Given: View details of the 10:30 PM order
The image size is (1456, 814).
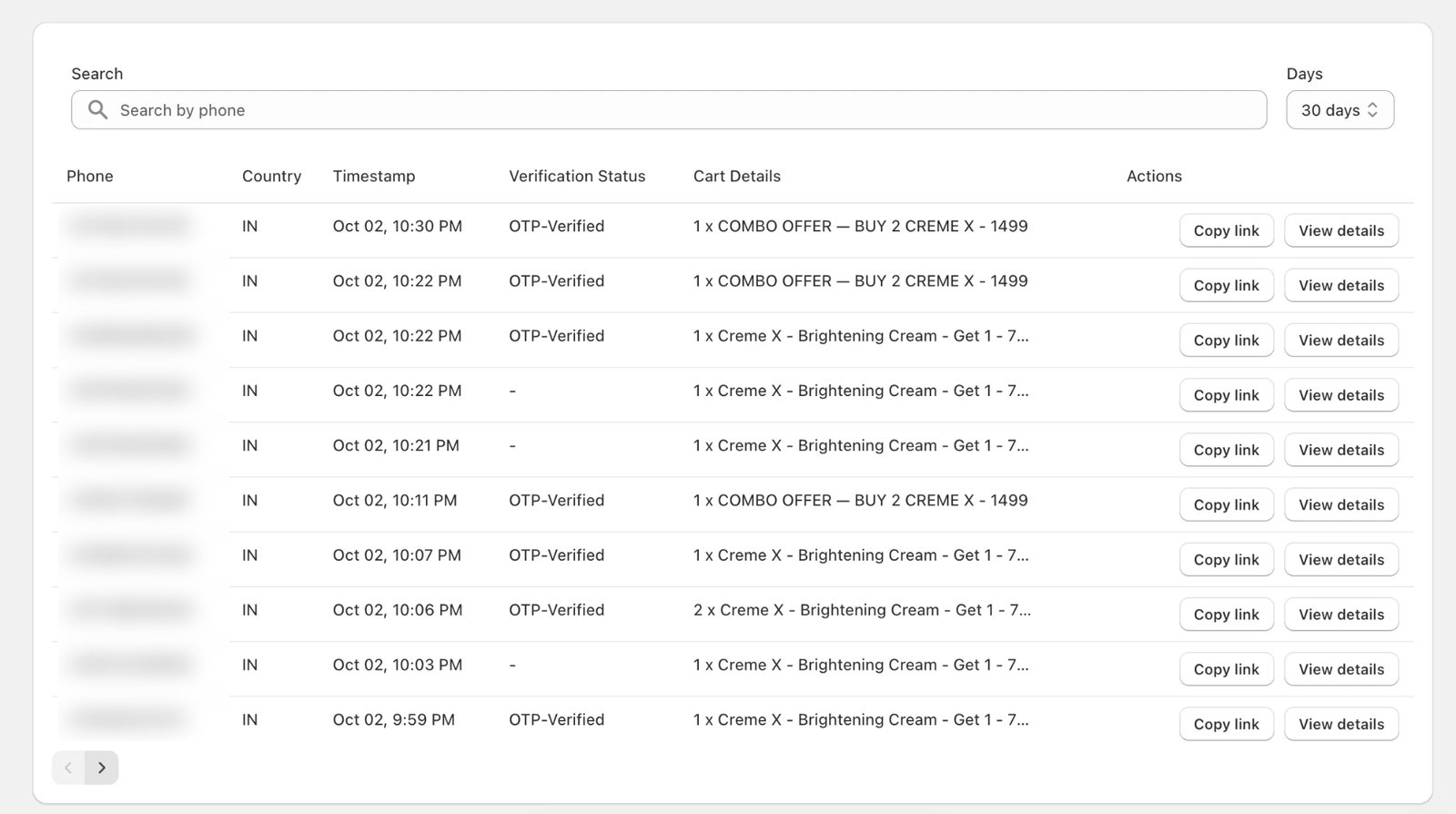Looking at the screenshot, I should tap(1341, 230).
